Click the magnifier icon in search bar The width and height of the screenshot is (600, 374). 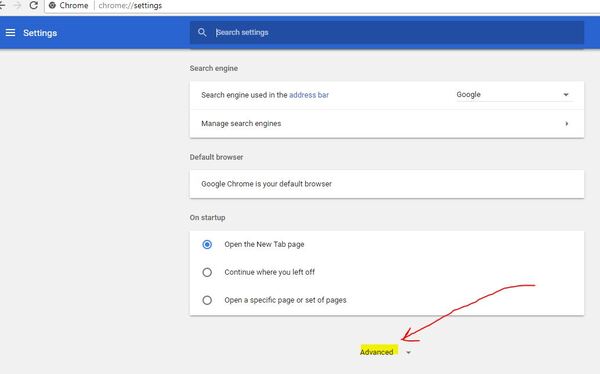[x=202, y=33]
